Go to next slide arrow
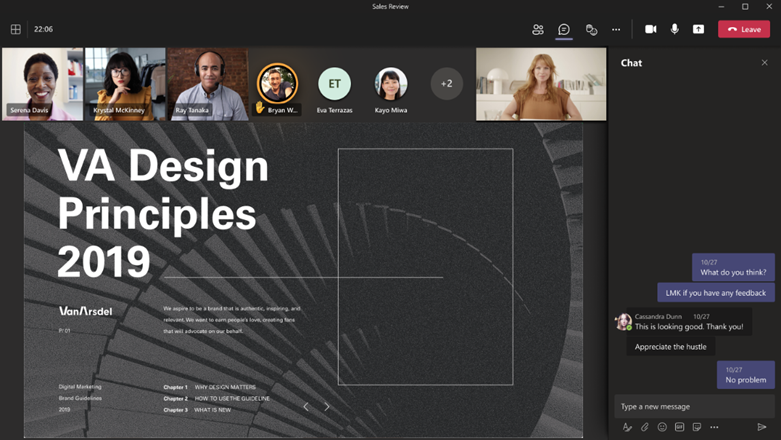The width and height of the screenshot is (781, 440). 327,407
